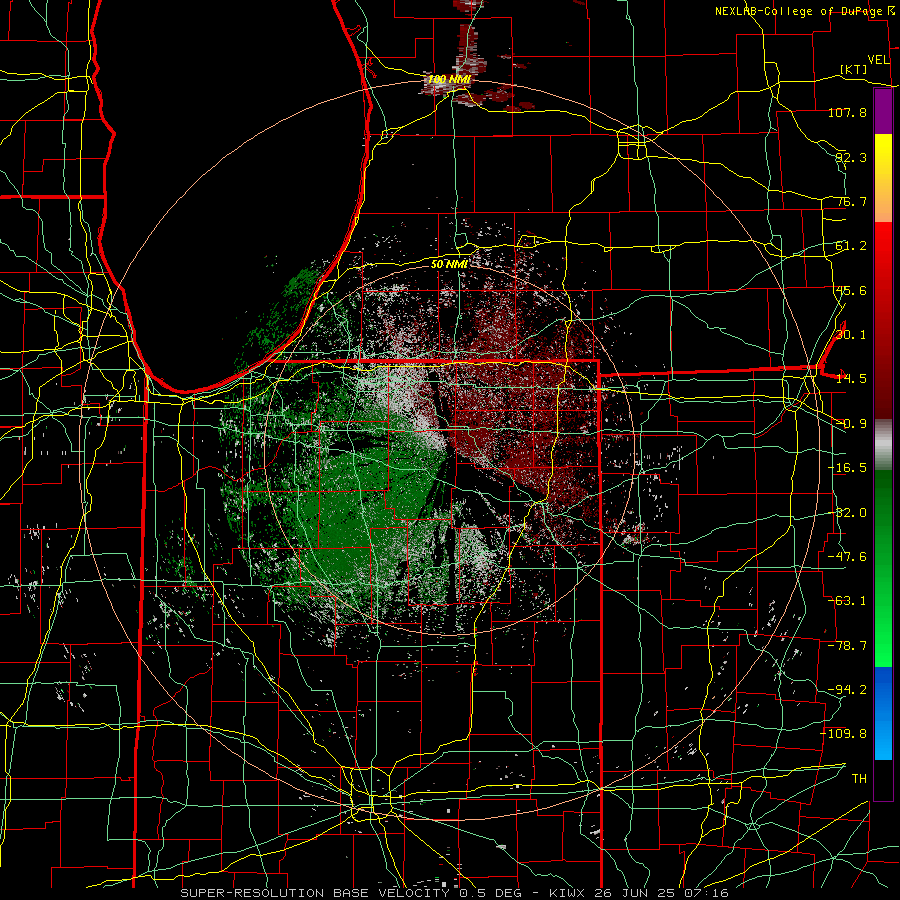Image resolution: width=900 pixels, height=900 pixels.
Task: Click the 100 NMI range ring label
Action: (449, 79)
